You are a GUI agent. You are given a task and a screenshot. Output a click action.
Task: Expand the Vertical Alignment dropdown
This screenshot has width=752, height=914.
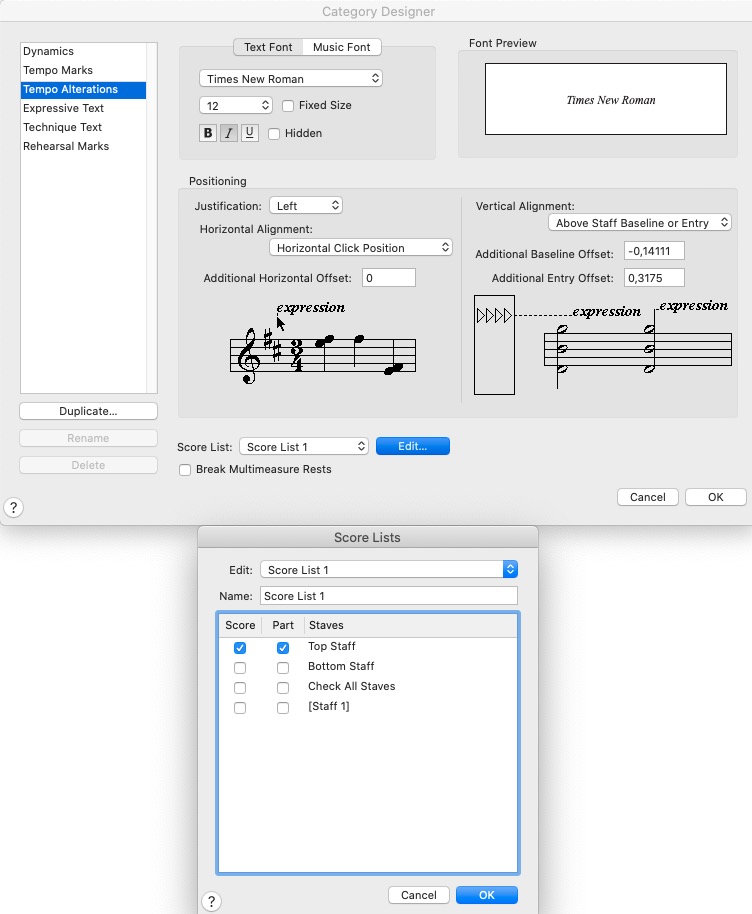(640, 223)
